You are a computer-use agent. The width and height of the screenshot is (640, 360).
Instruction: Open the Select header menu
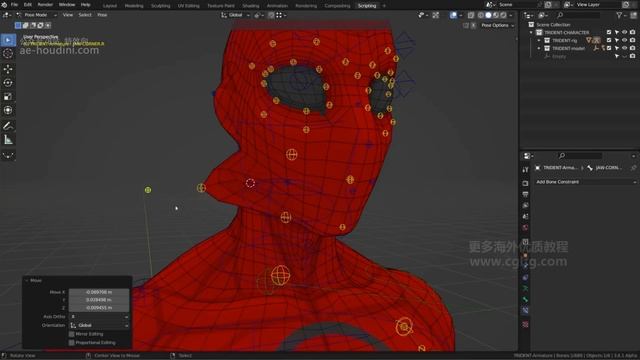point(85,15)
